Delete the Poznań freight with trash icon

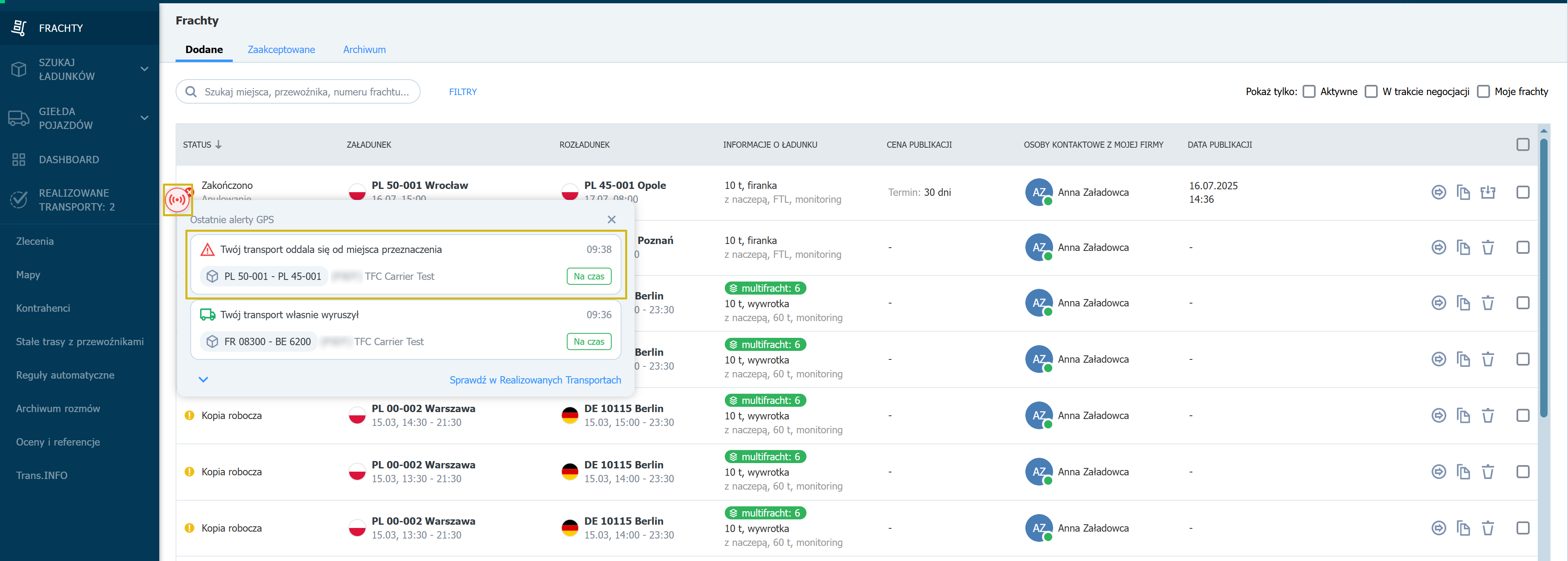(x=1488, y=248)
